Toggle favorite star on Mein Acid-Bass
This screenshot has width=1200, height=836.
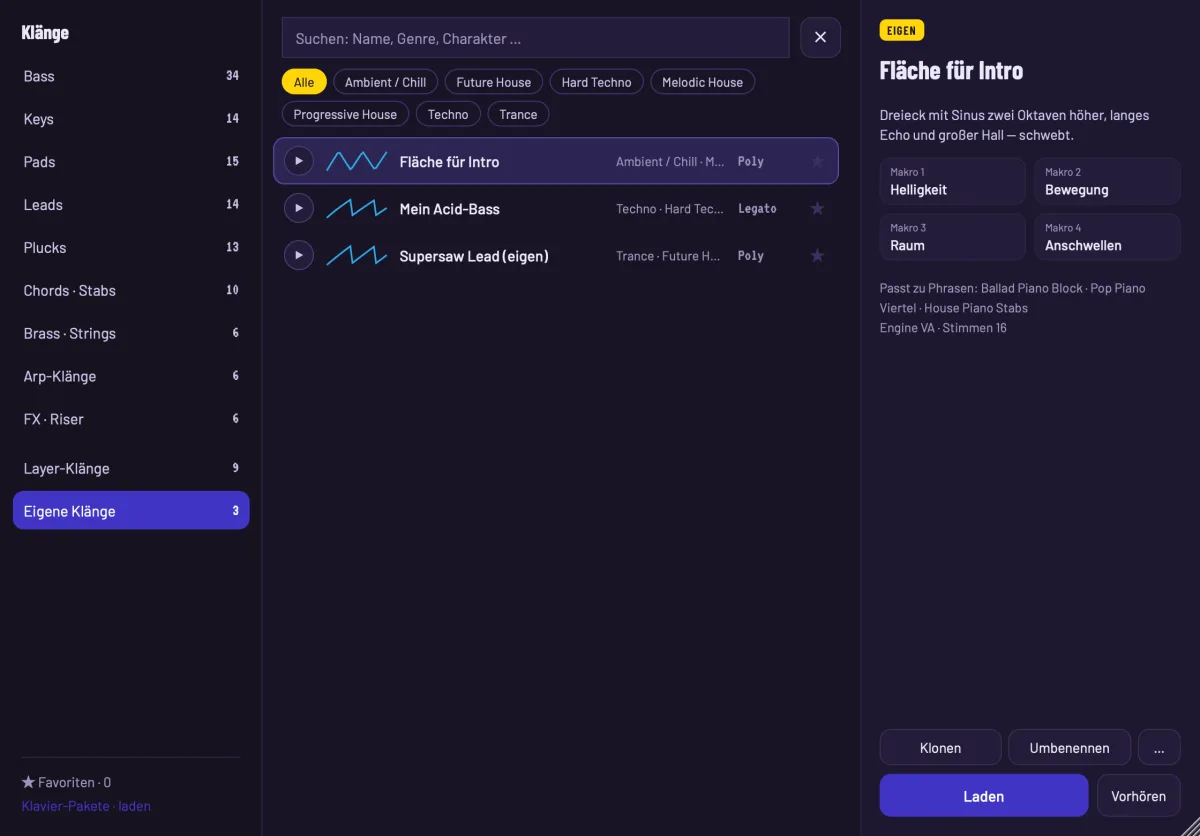click(817, 208)
